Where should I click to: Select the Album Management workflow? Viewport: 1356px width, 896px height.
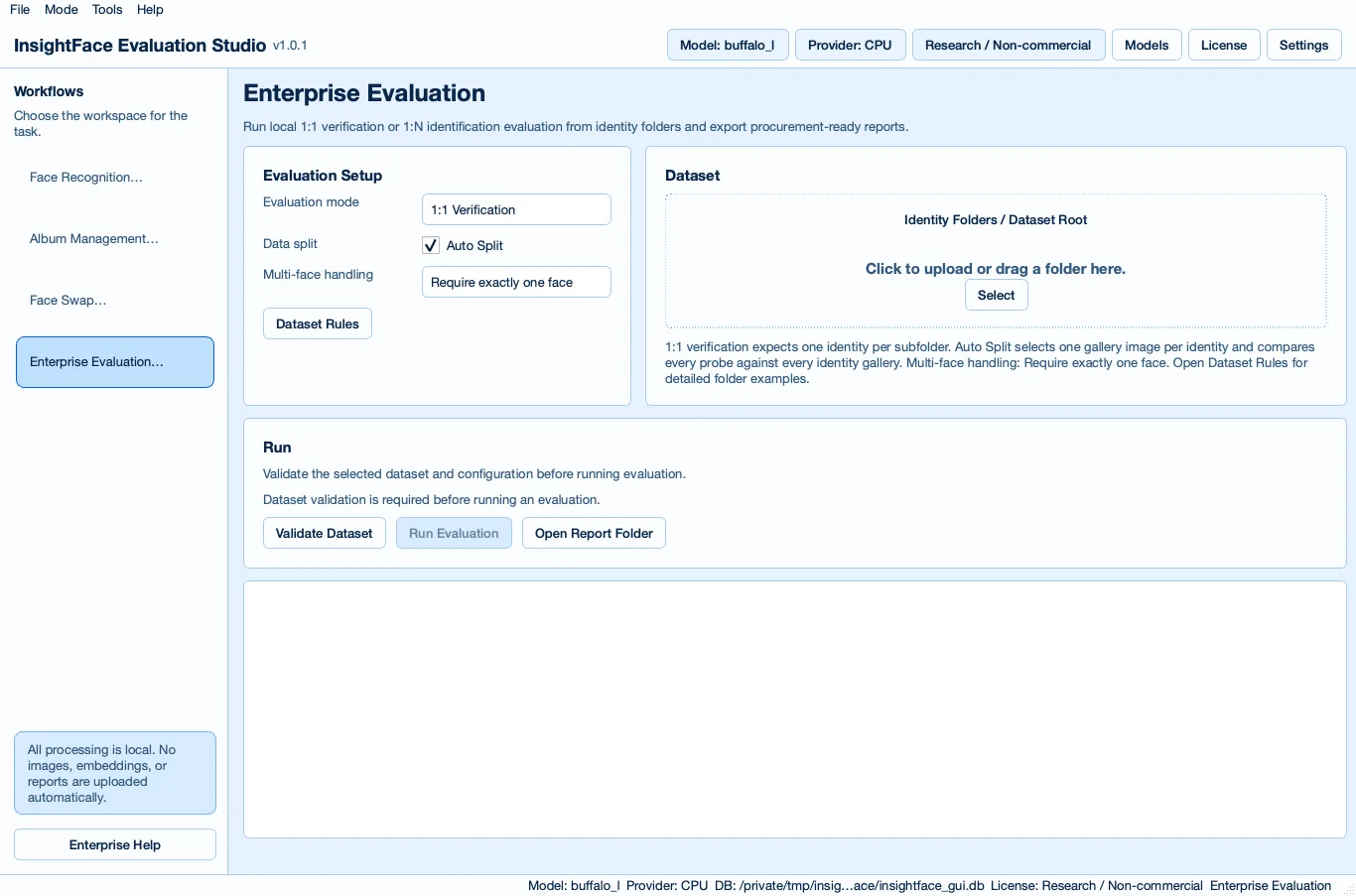[115, 239]
